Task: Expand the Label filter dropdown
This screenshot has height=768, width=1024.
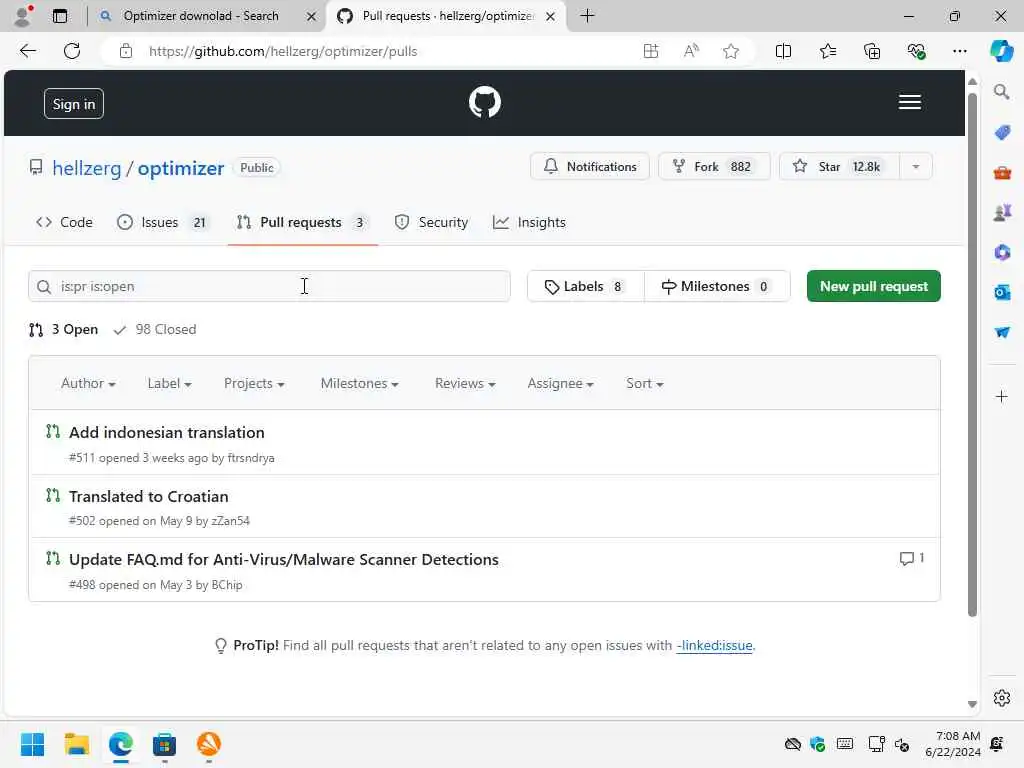Action: [169, 383]
